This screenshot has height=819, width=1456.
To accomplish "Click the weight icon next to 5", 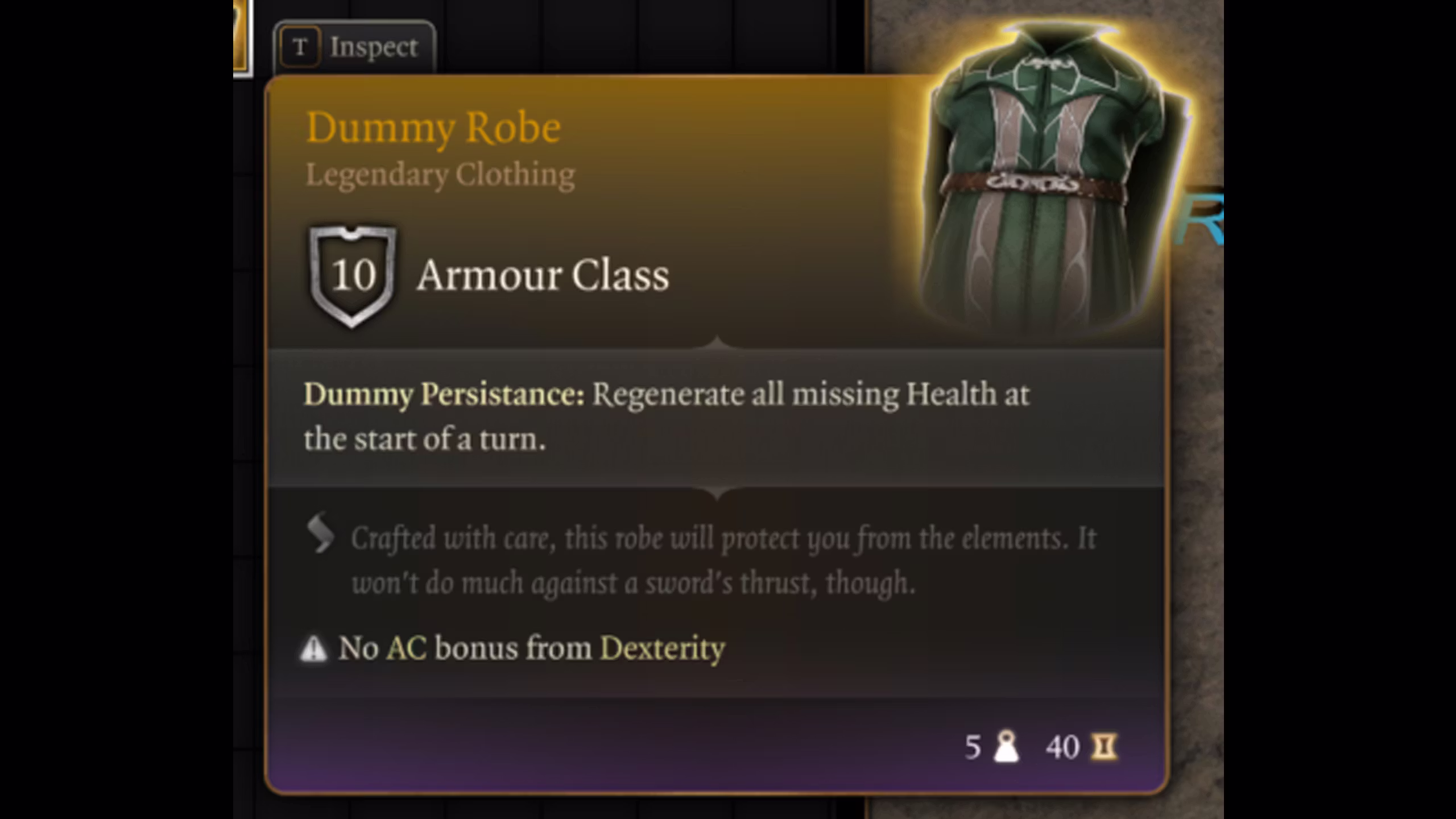I will (x=1006, y=747).
